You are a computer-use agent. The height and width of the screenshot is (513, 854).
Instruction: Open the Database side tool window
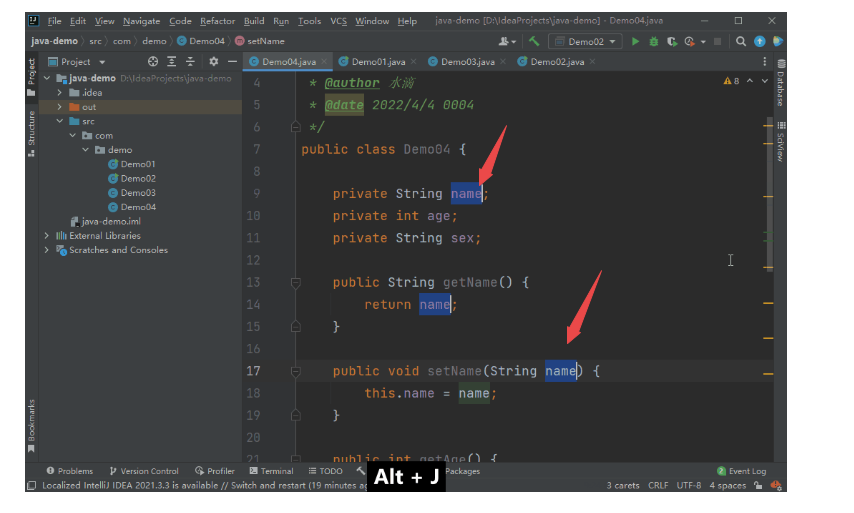coord(781,82)
